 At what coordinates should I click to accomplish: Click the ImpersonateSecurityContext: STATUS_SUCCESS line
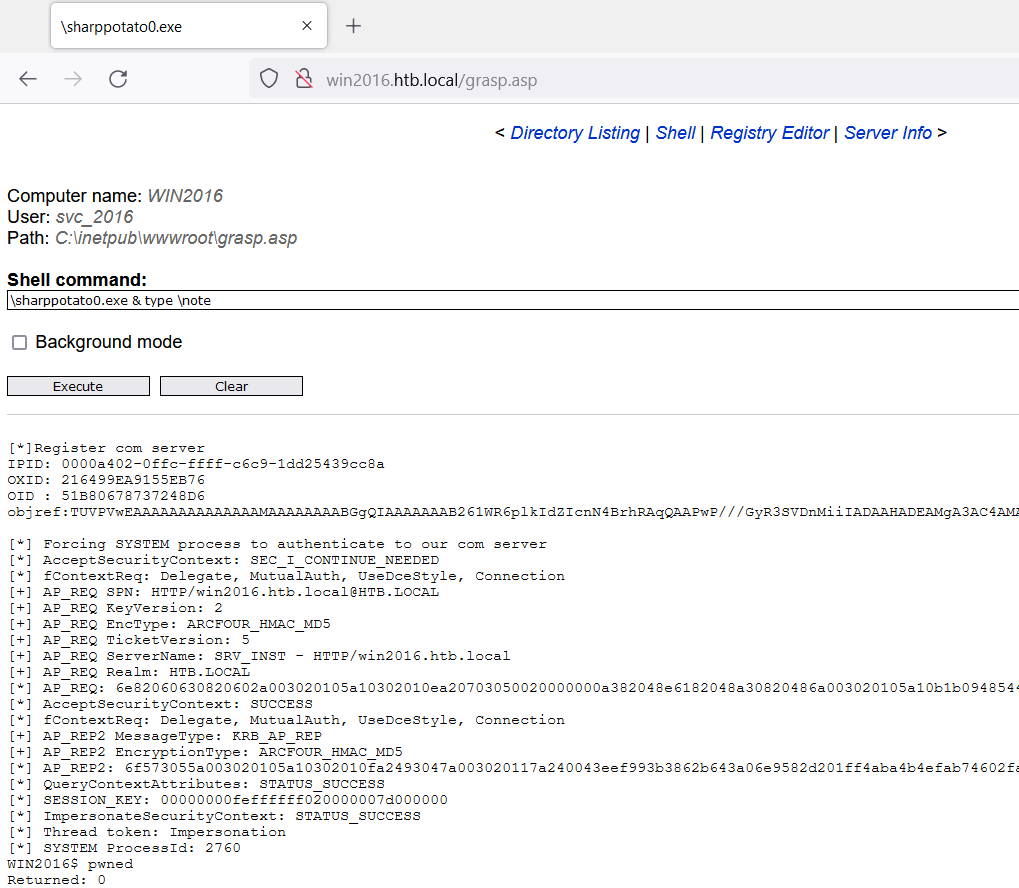click(x=214, y=816)
